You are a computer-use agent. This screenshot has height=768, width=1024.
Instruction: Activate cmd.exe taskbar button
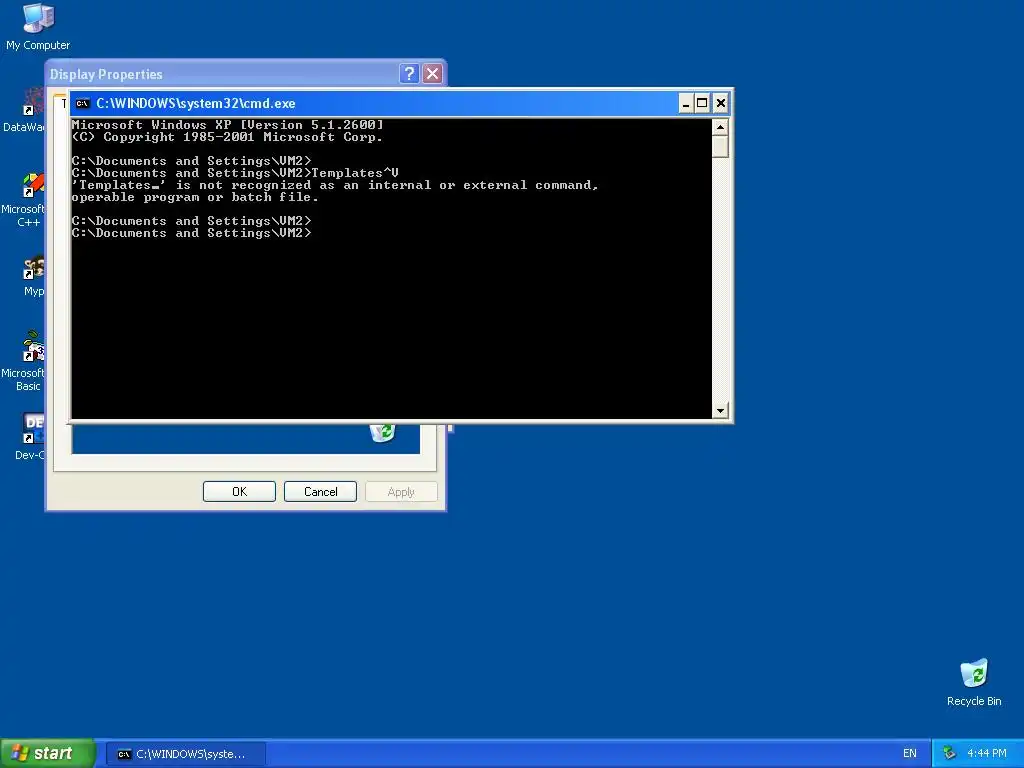coord(185,754)
